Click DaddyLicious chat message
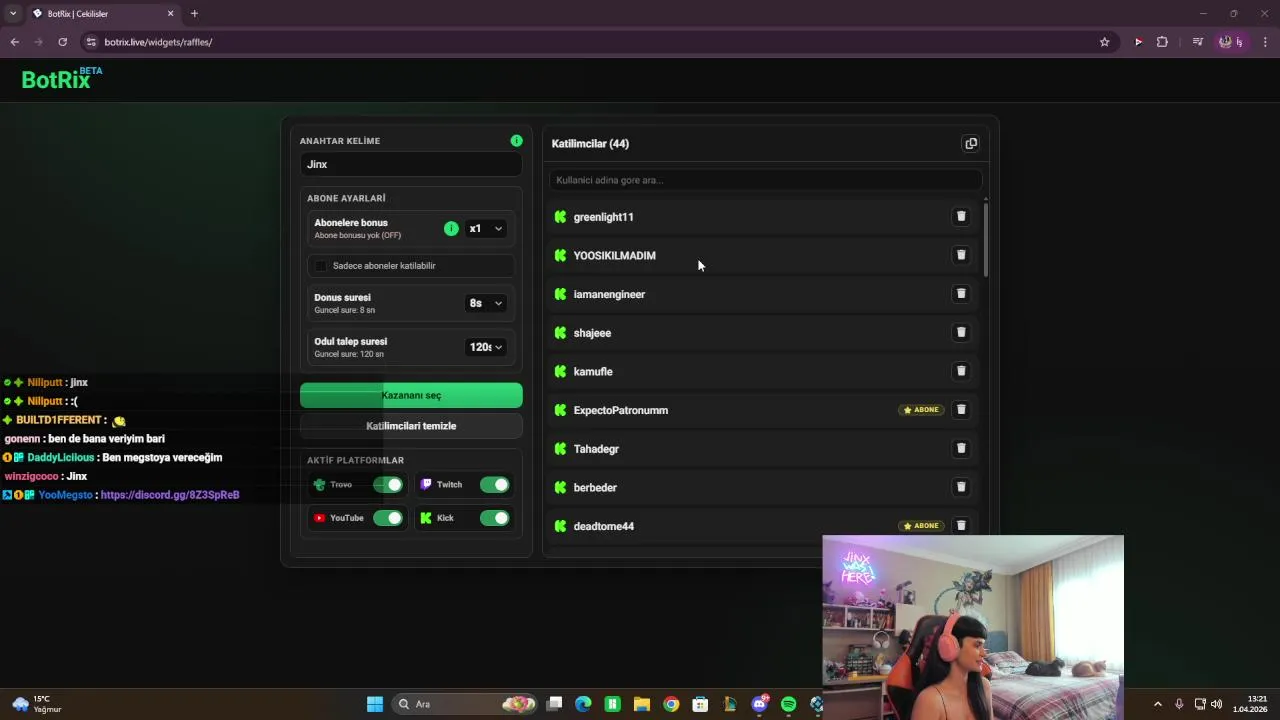 [x=113, y=458]
